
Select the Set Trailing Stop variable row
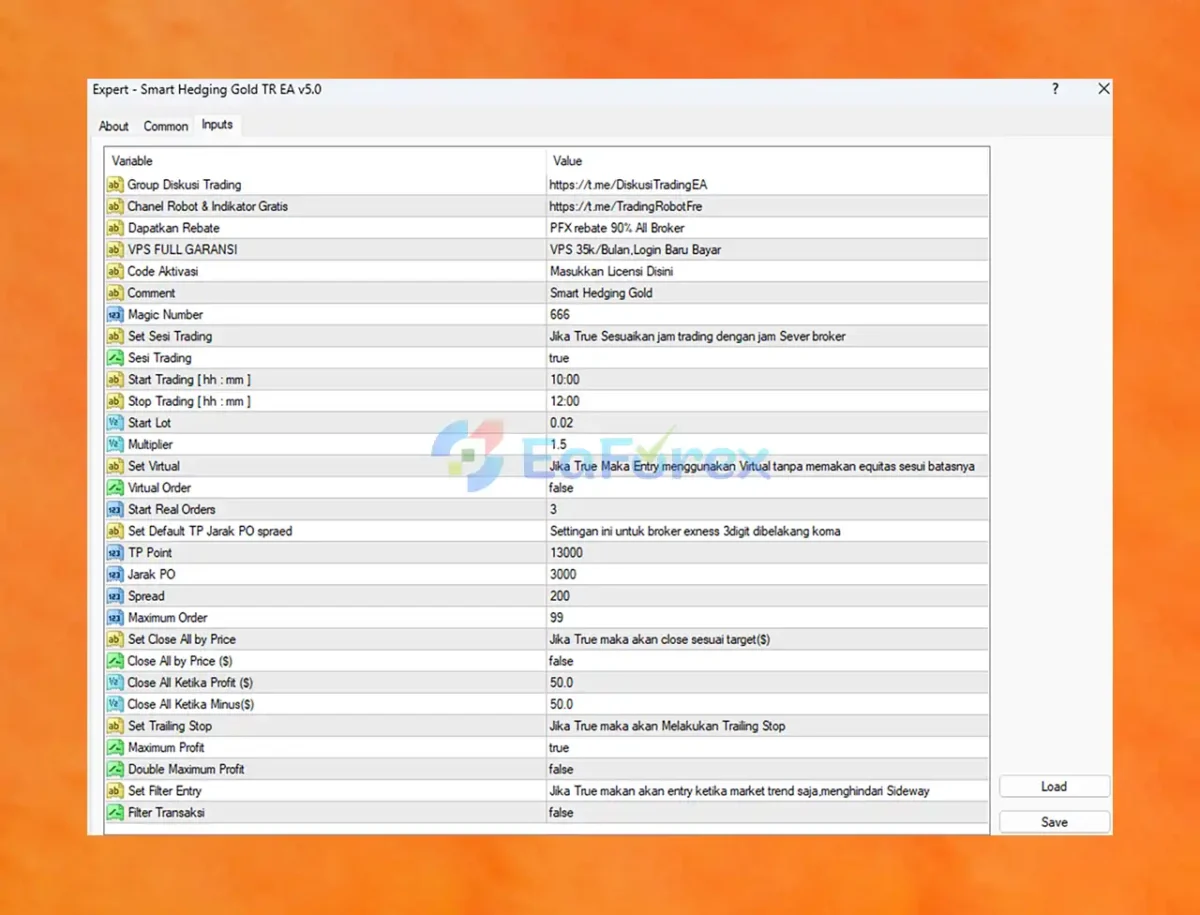[546, 726]
